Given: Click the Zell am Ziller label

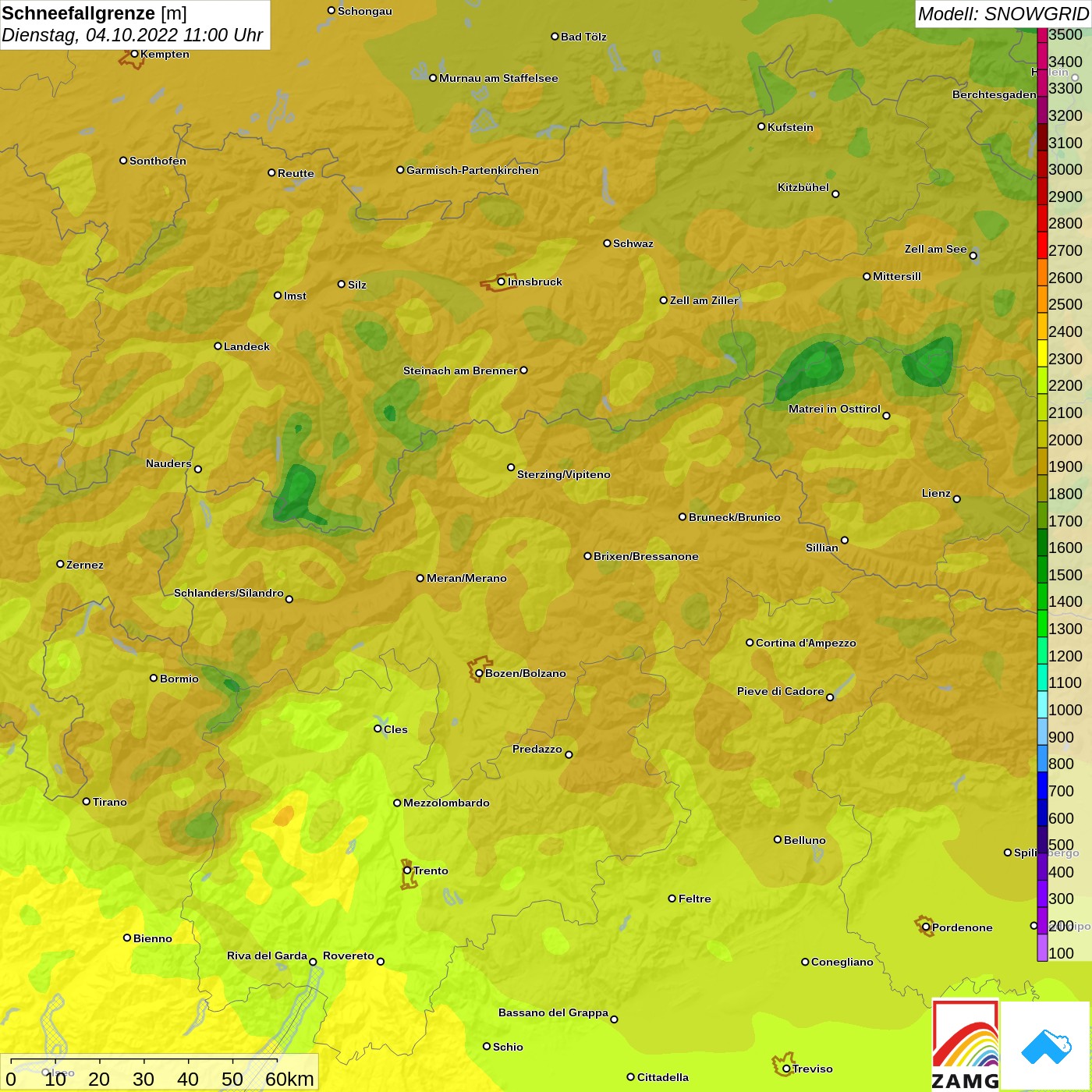Looking at the screenshot, I should pyautogui.click(x=704, y=300).
